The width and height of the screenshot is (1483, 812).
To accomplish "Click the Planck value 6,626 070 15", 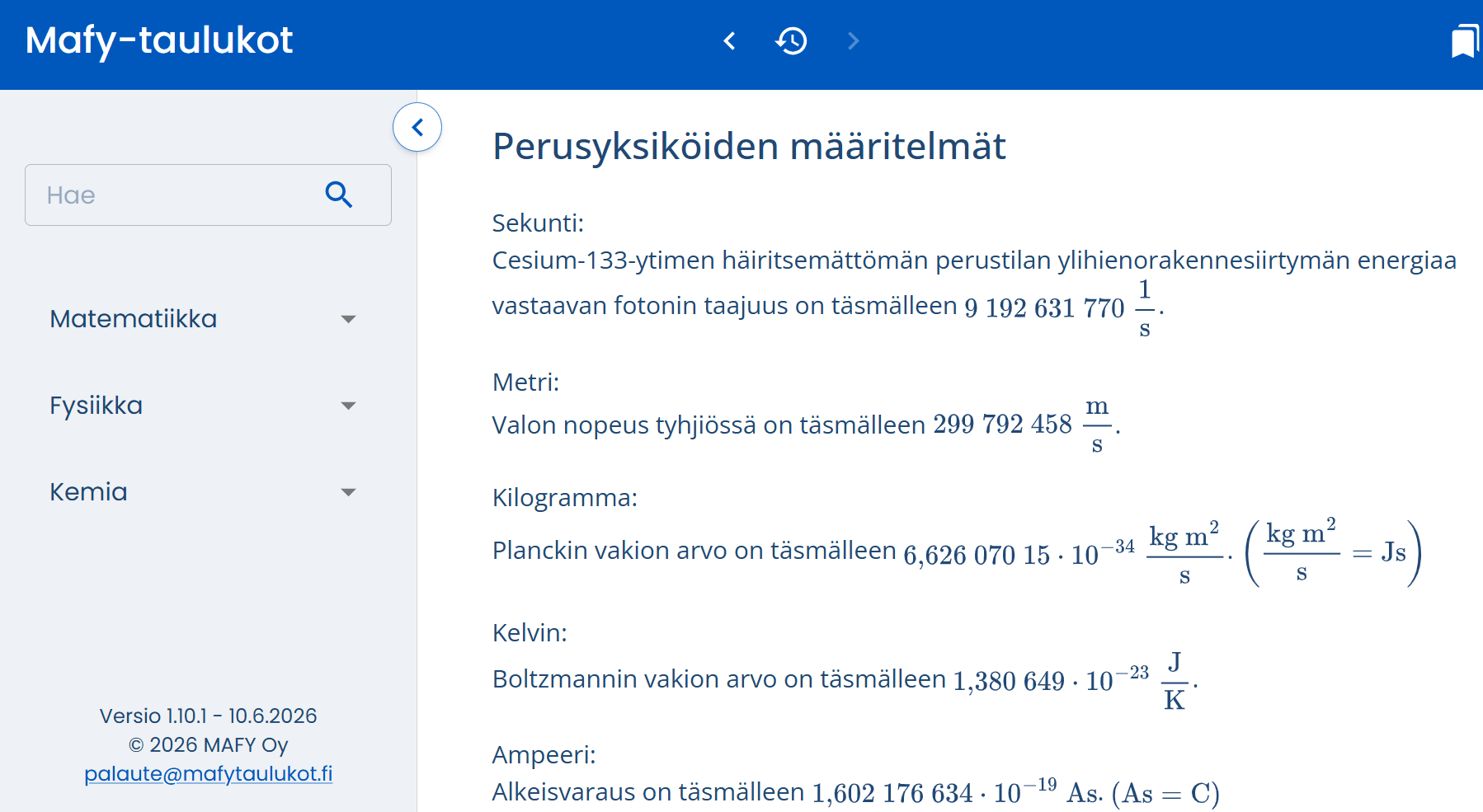I will (x=977, y=555).
